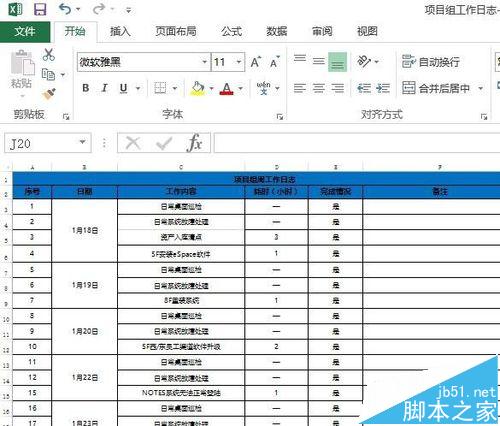Image resolution: width=500 pixels, height=426 pixels.
Task: Click the Insert Function fx icon
Action: pos(194,143)
